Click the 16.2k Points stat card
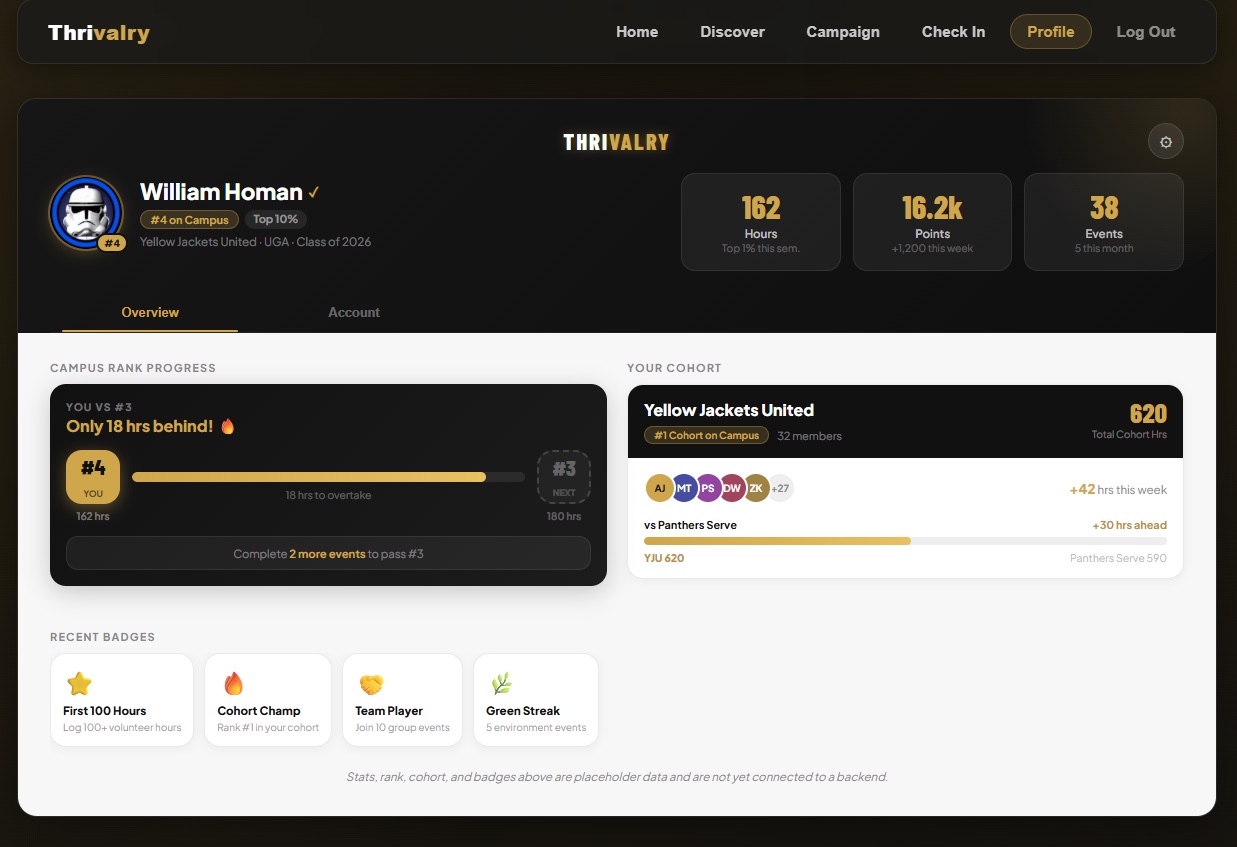 [932, 222]
